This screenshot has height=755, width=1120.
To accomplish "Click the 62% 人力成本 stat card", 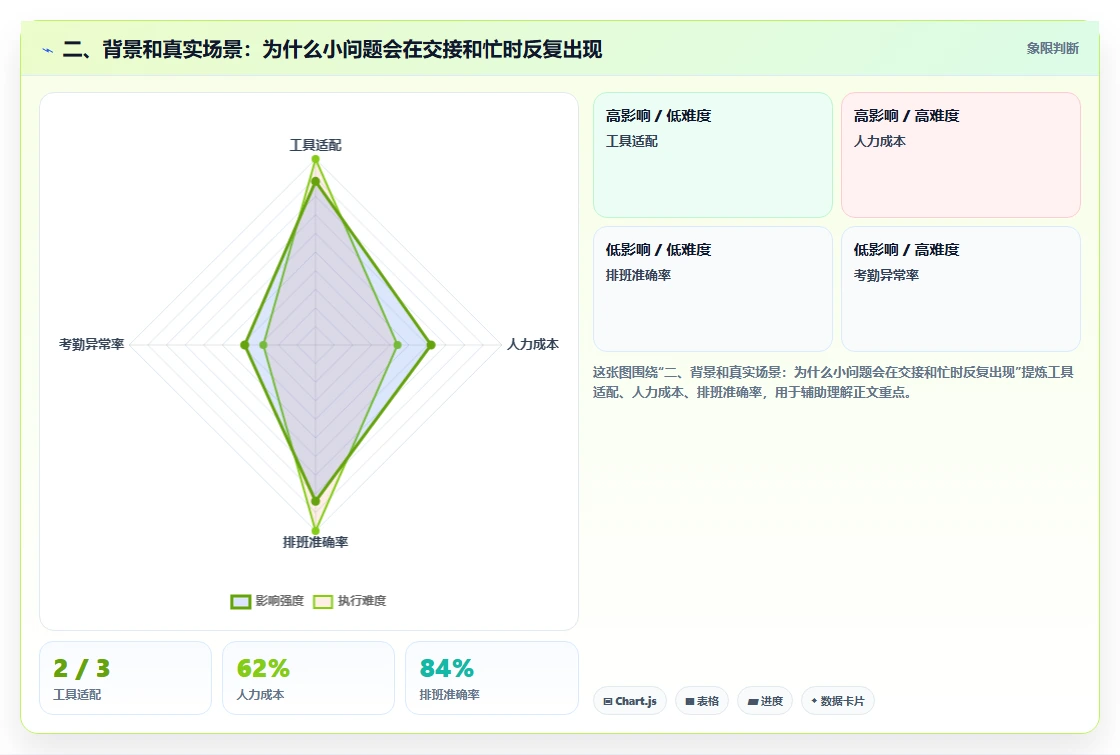I will click(x=309, y=678).
